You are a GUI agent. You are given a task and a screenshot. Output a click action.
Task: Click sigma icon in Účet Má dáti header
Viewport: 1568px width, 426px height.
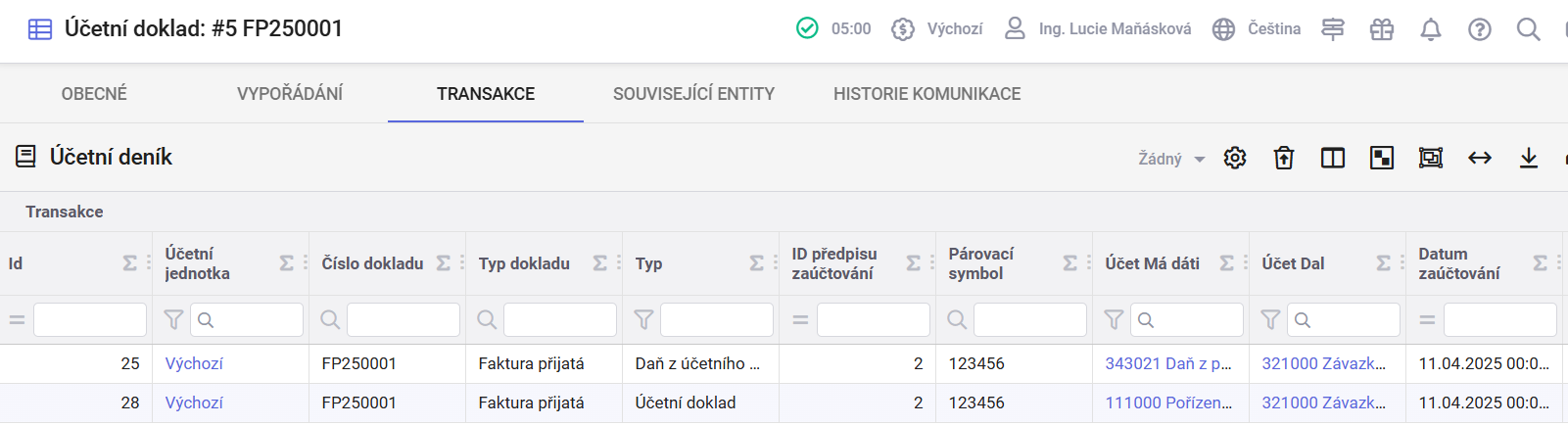click(1226, 263)
